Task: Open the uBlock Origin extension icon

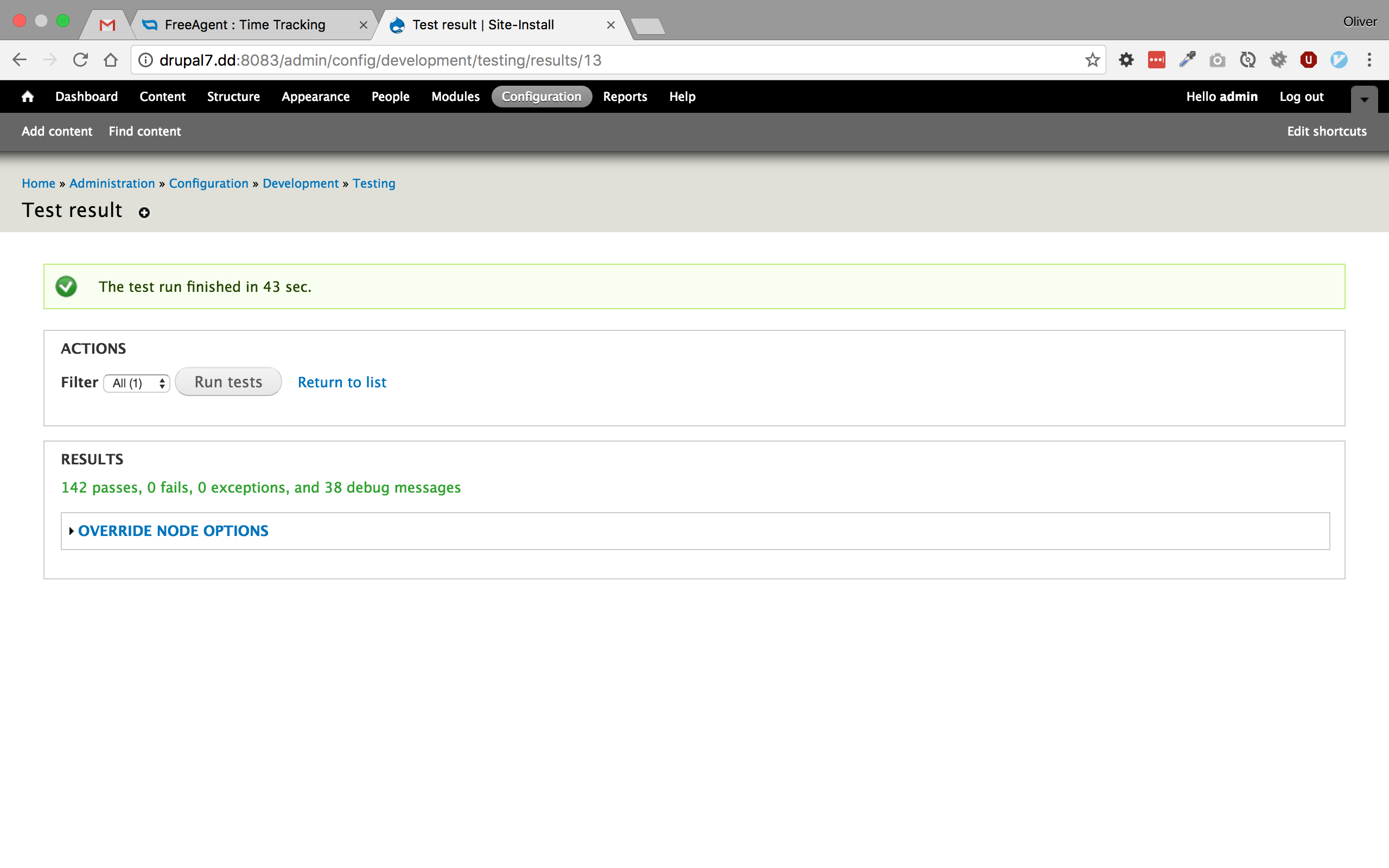Action: coord(1308,60)
